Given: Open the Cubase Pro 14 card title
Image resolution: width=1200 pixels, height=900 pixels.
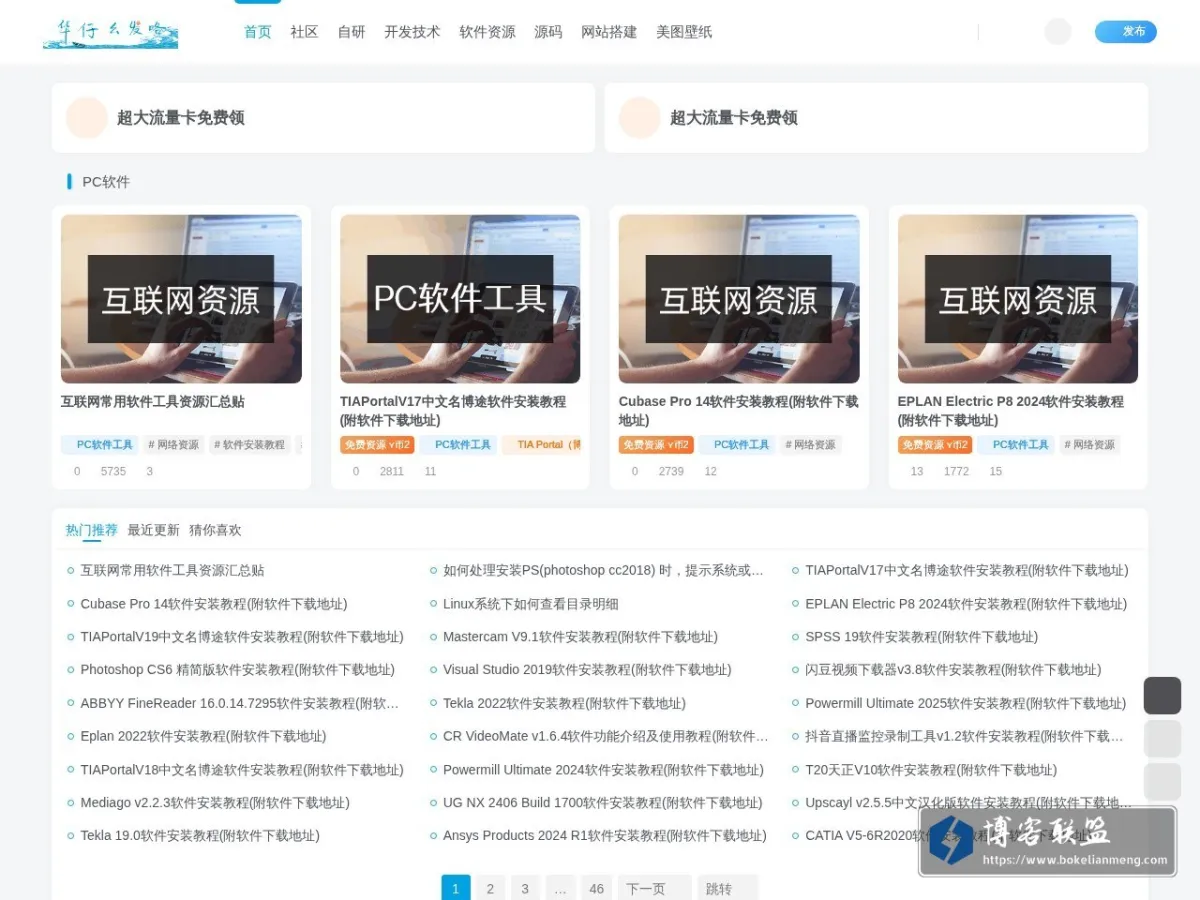Looking at the screenshot, I should click(738, 411).
